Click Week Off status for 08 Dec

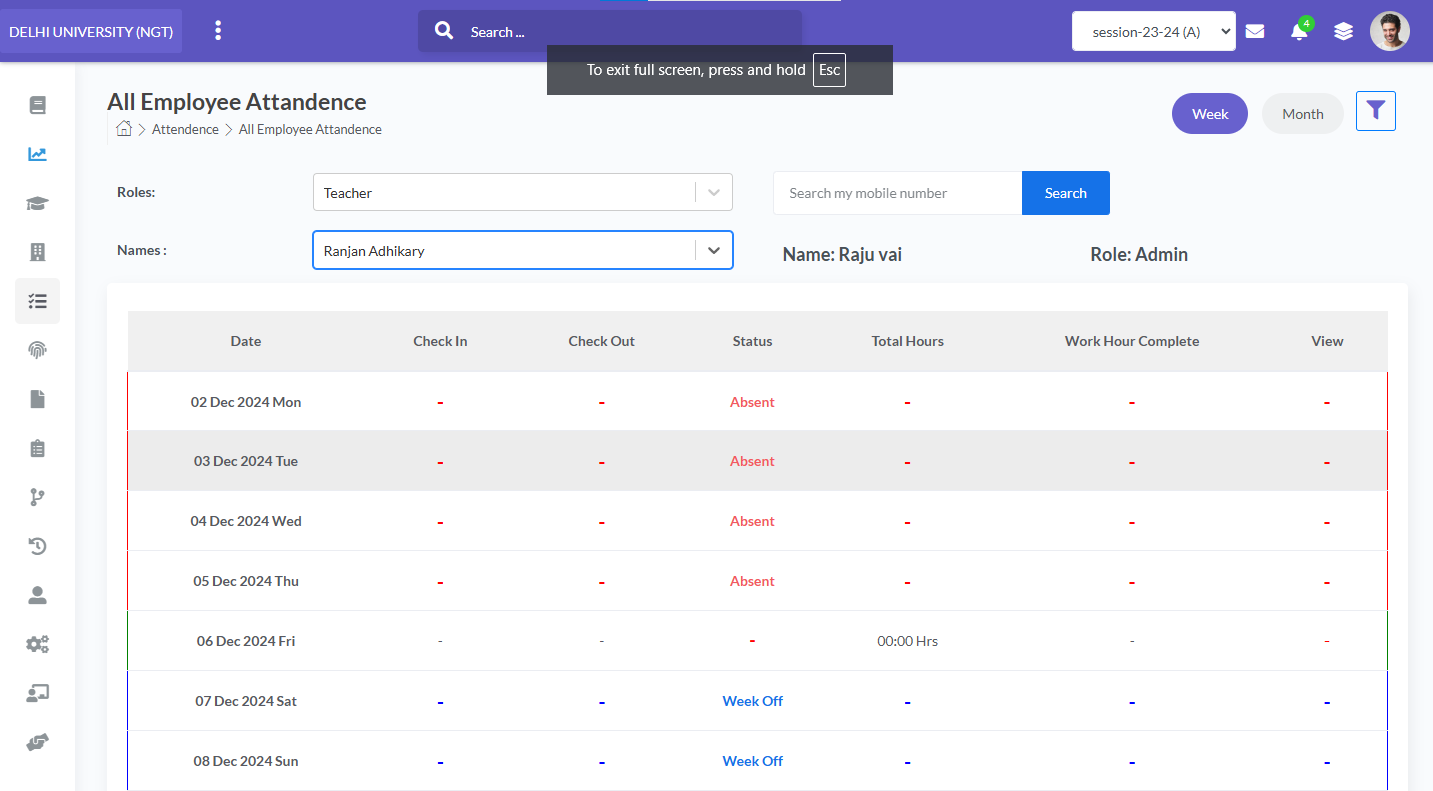coord(753,761)
